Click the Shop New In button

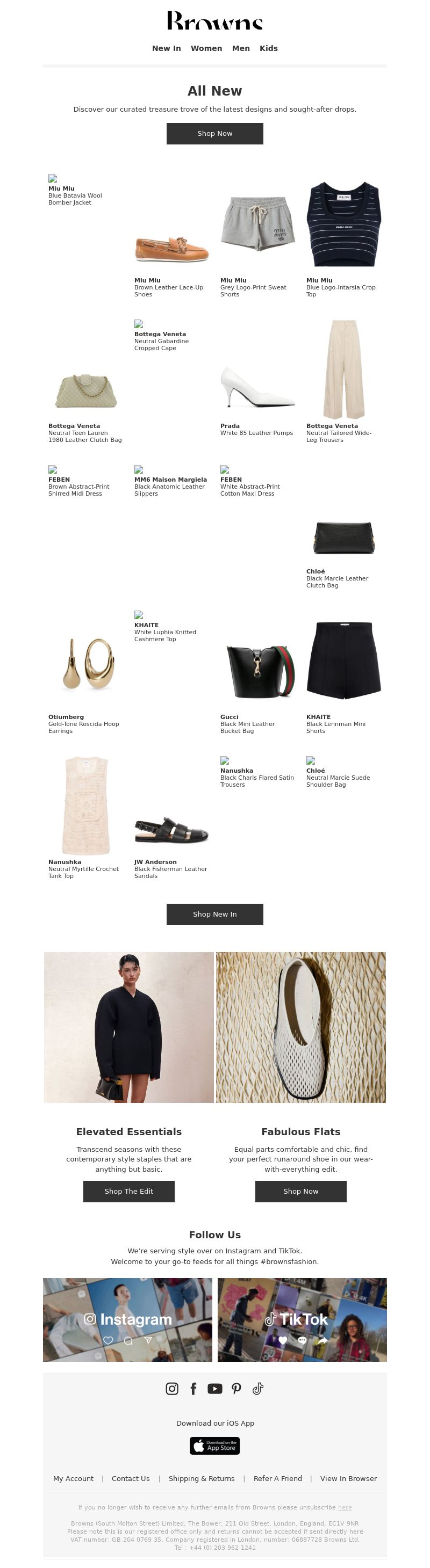coord(215,913)
